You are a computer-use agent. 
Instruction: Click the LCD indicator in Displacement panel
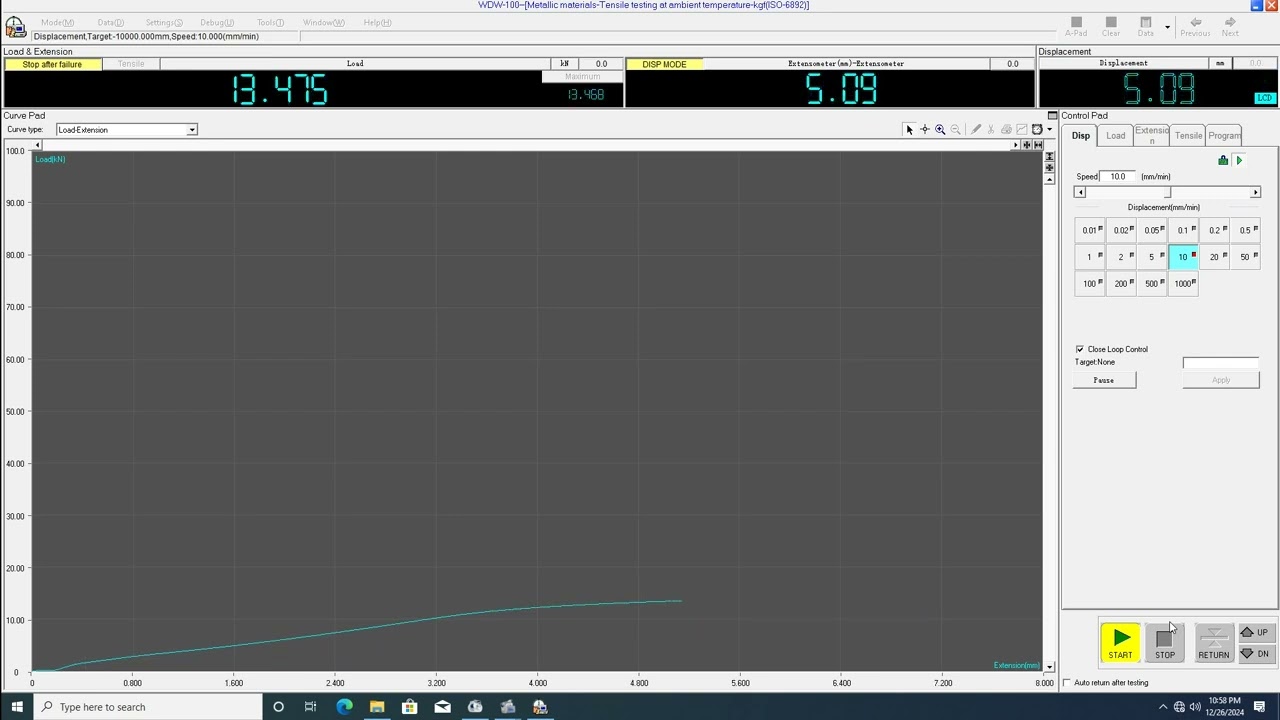pyautogui.click(x=1265, y=98)
